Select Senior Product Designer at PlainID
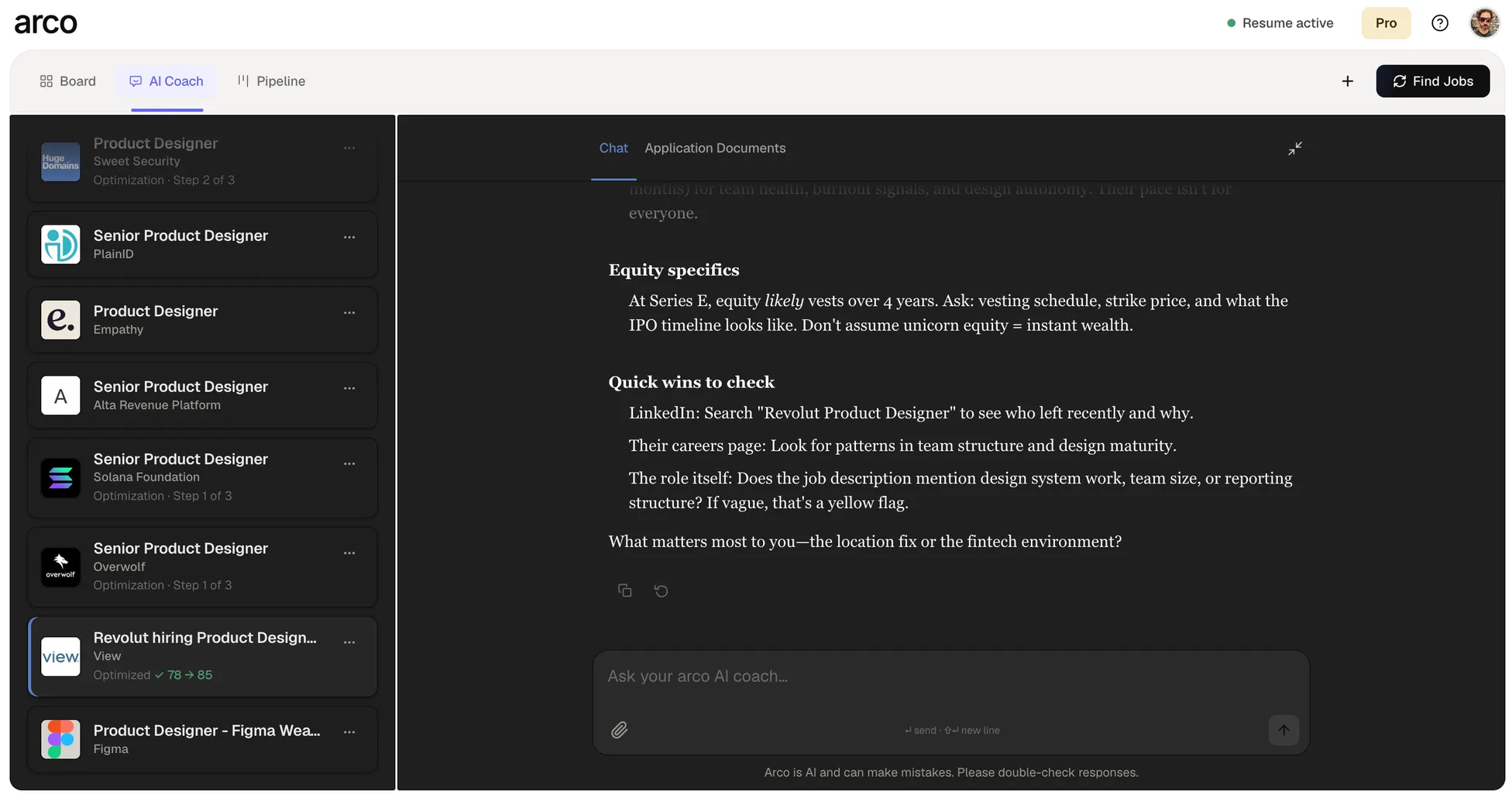Screen dimensions: 1512x798 [202, 244]
